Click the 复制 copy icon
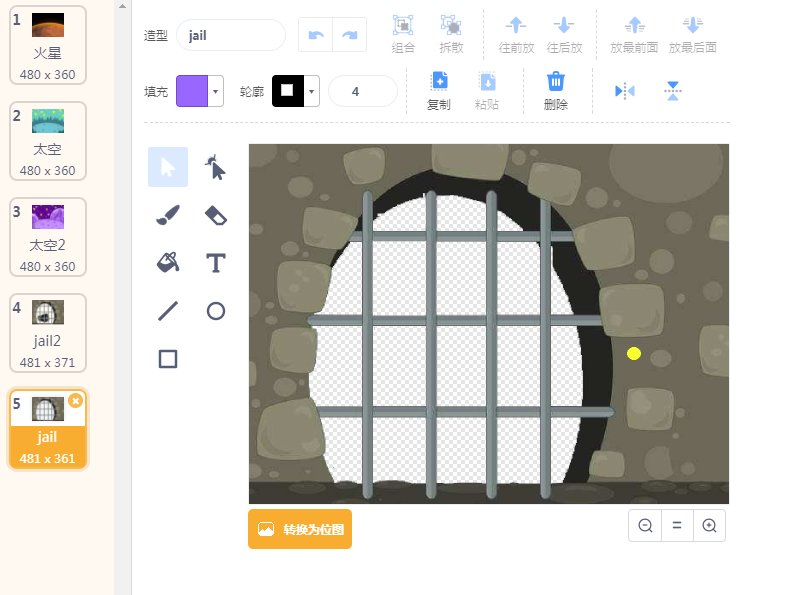Viewport: 808px width, 595px height. tap(439, 81)
